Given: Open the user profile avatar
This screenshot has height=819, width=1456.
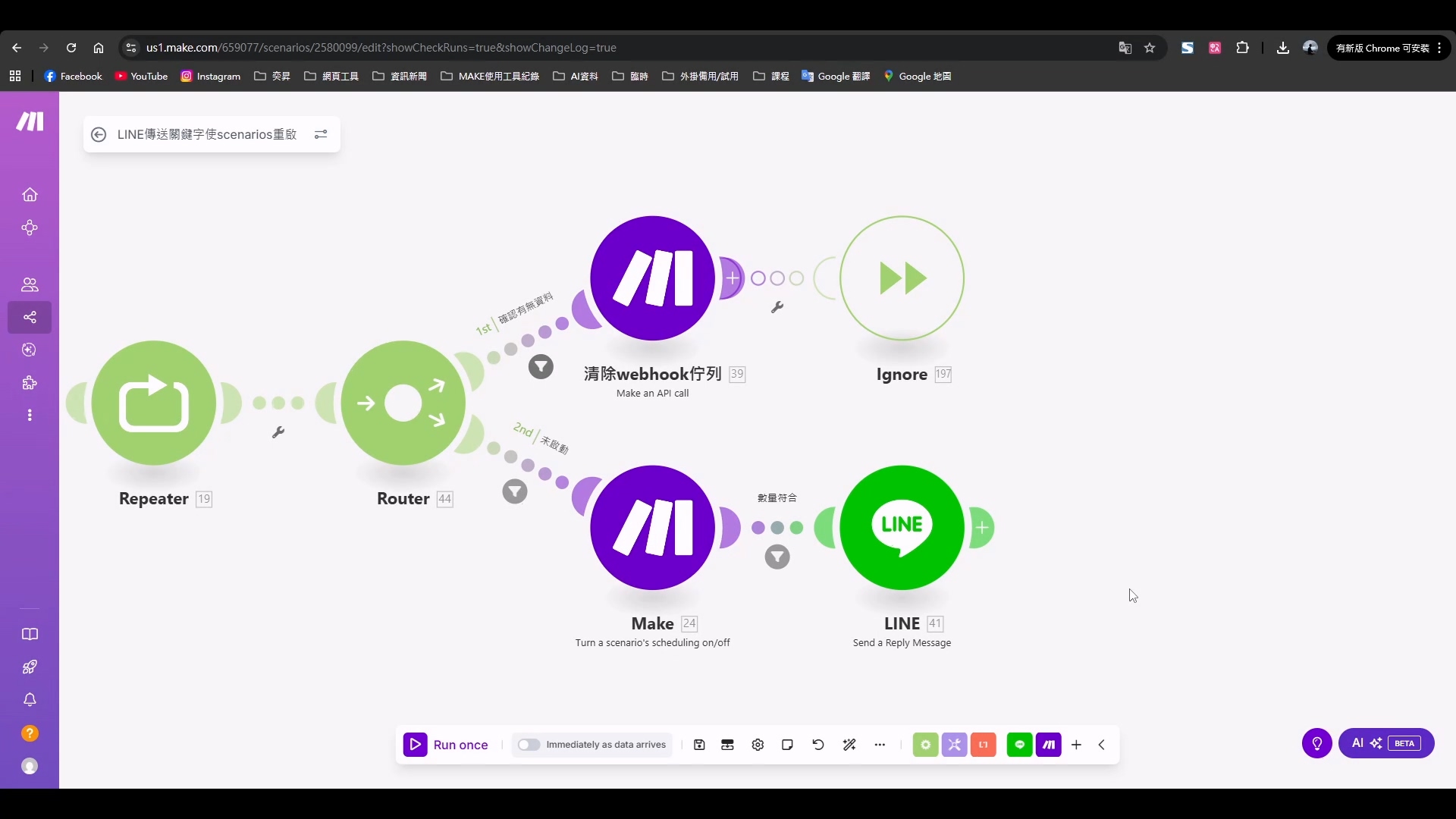Looking at the screenshot, I should [30, 767].
